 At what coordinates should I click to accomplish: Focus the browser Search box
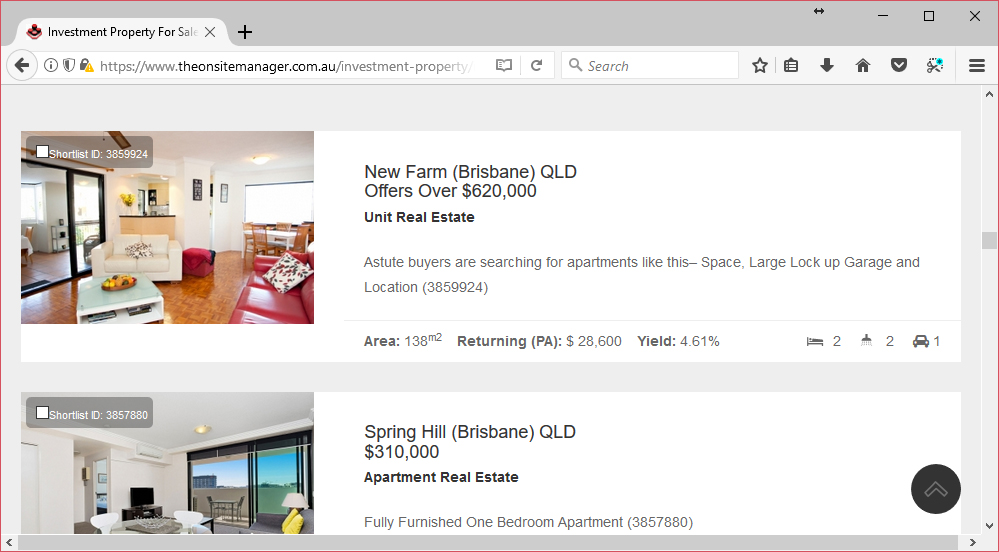[x=650, y=65]
